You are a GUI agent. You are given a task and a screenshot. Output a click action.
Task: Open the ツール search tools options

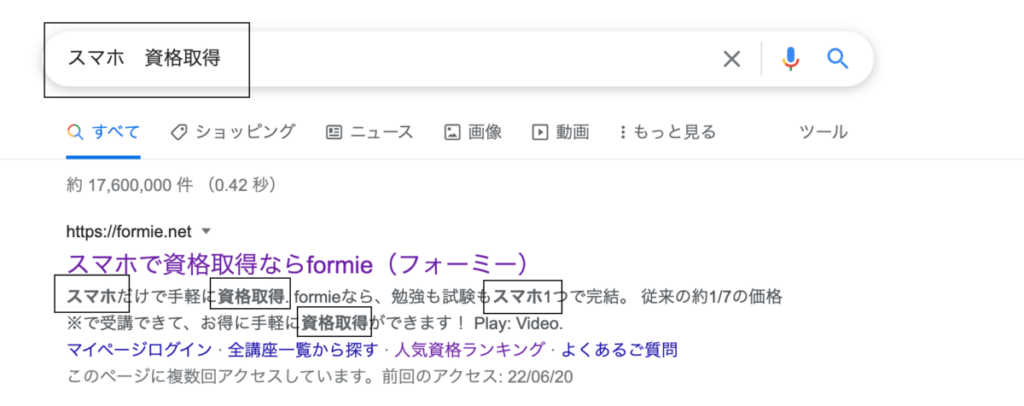(x=823, y=132)
